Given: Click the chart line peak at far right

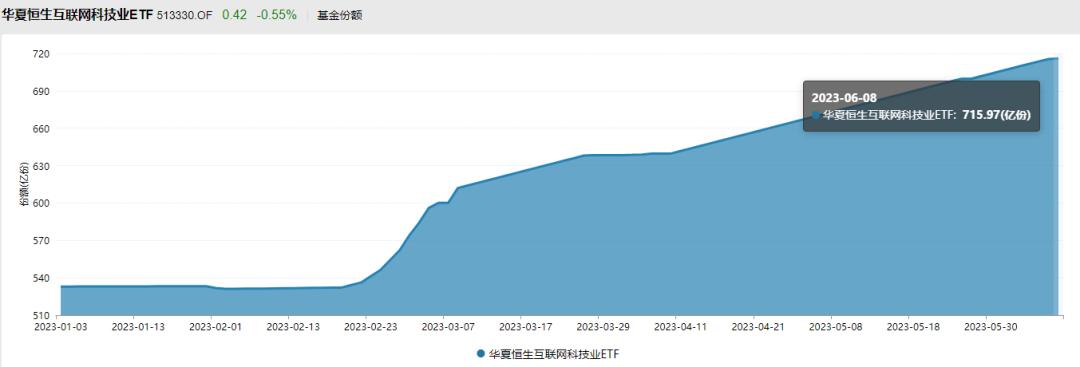Looking at the screenshot, I should 1057,58.
